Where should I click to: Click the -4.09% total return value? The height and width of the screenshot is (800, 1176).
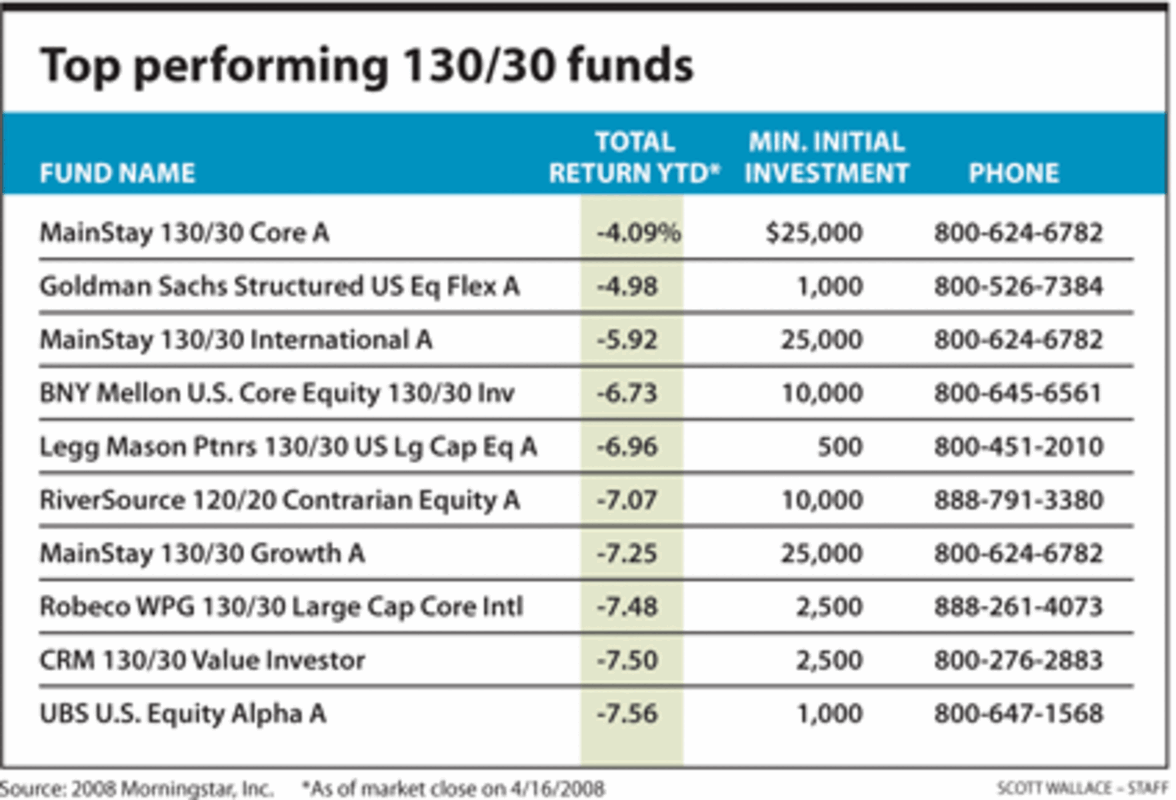click(637, 233)
